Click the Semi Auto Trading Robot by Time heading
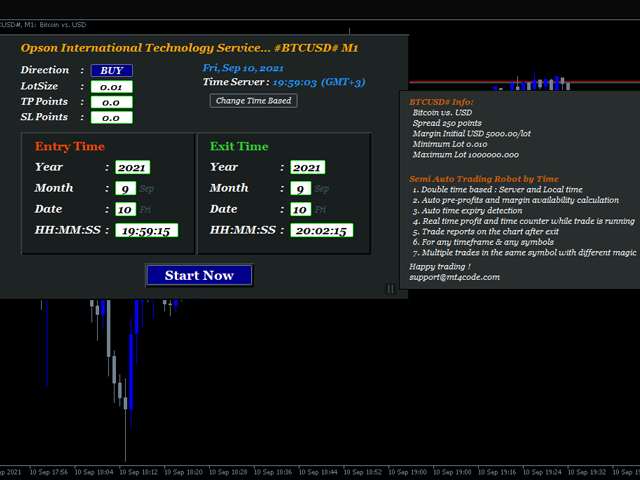The height and width of the screenshot is (480, 640). pyautogui.click(x=484, y=179)
